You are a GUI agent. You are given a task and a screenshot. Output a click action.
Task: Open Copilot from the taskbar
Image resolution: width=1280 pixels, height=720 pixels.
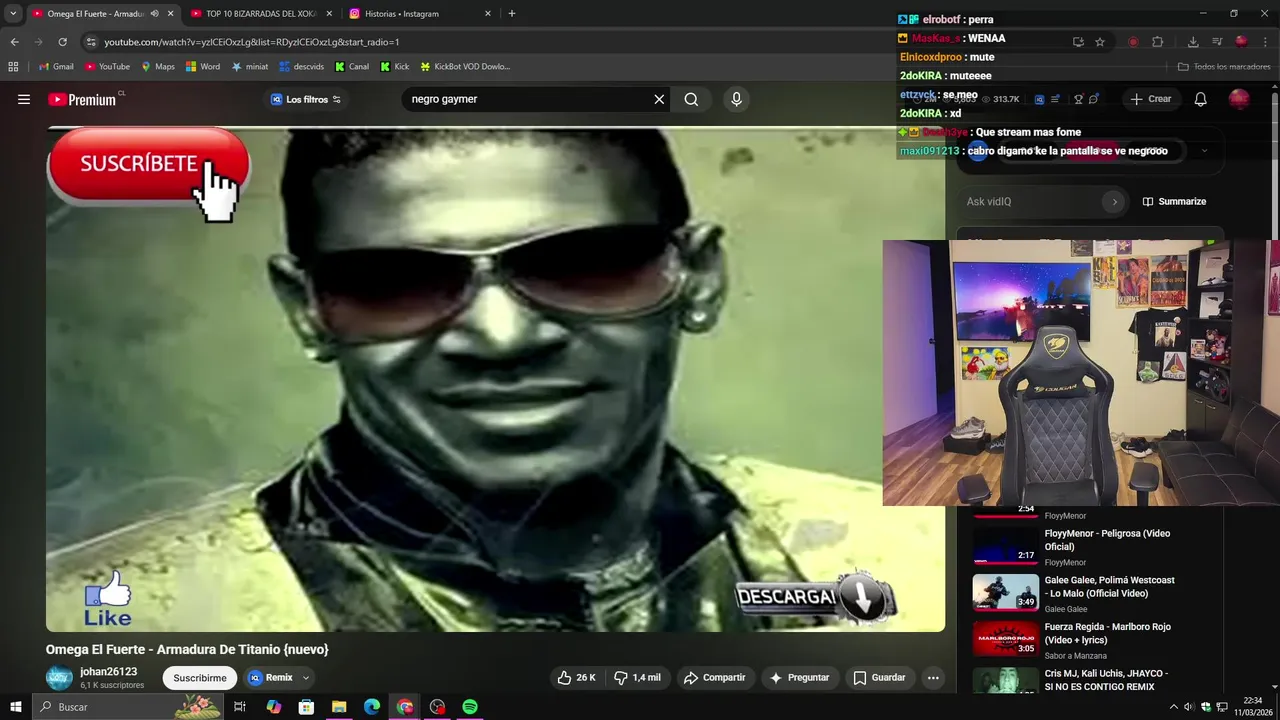(273, 707)
